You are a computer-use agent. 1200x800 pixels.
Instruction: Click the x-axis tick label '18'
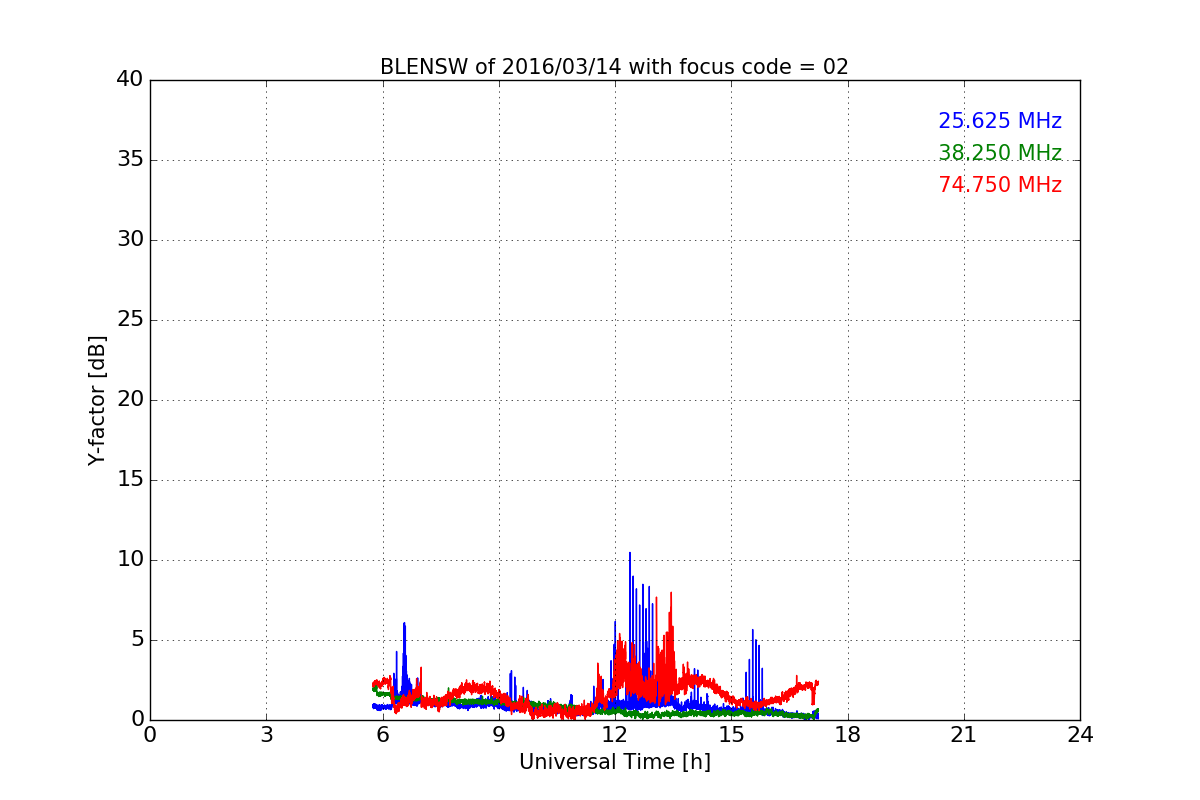tap(848, 734)
